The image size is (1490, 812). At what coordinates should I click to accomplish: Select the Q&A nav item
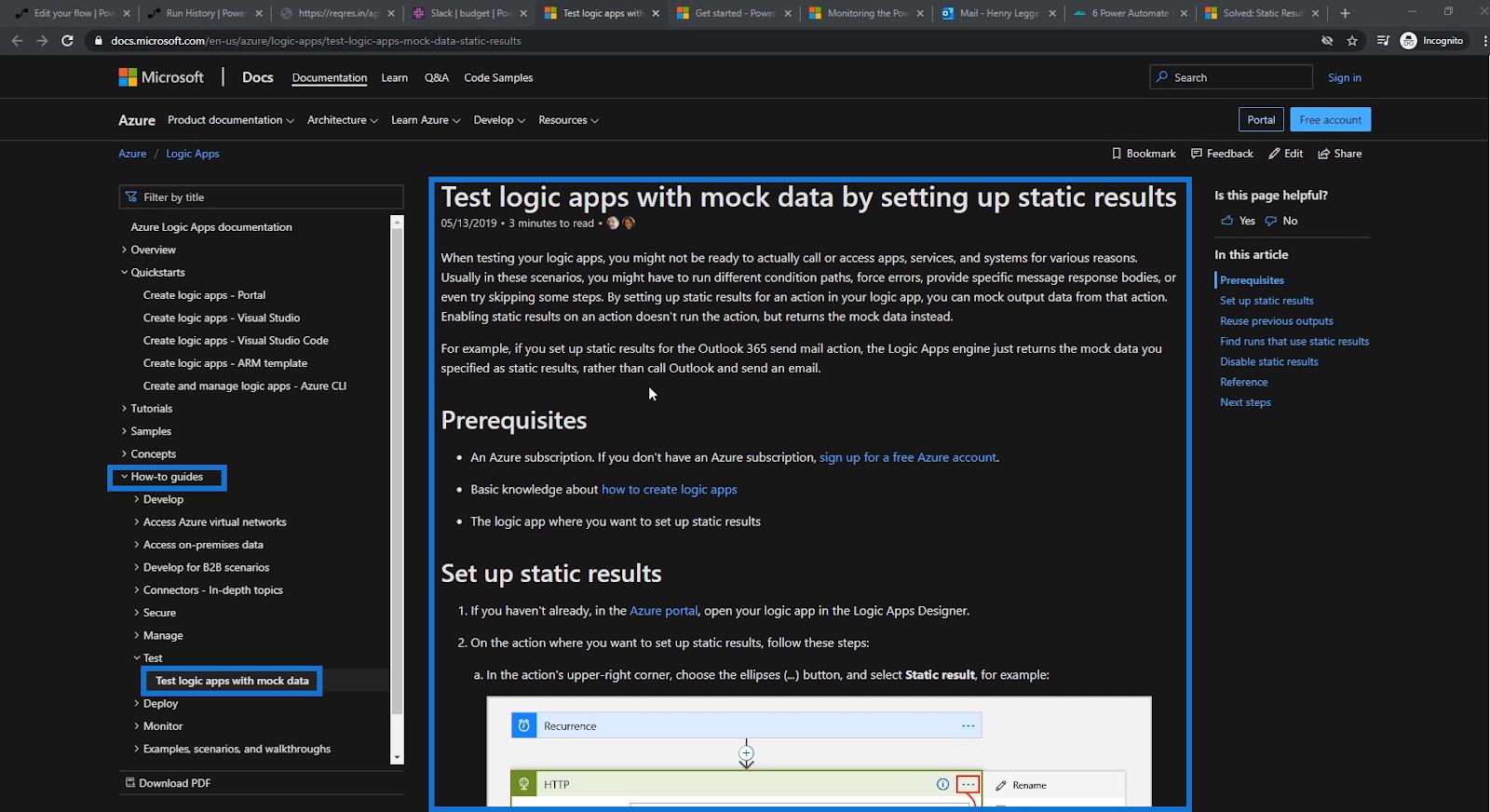pyautogui.click(x=437, y=78)
